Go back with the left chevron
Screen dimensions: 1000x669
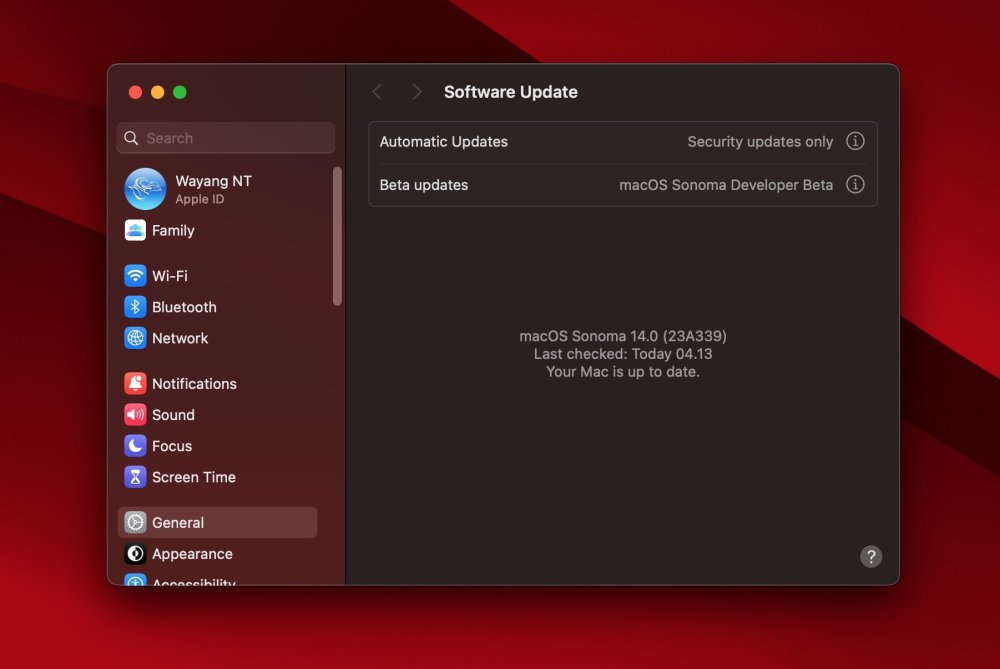click(x=378, y=92)
